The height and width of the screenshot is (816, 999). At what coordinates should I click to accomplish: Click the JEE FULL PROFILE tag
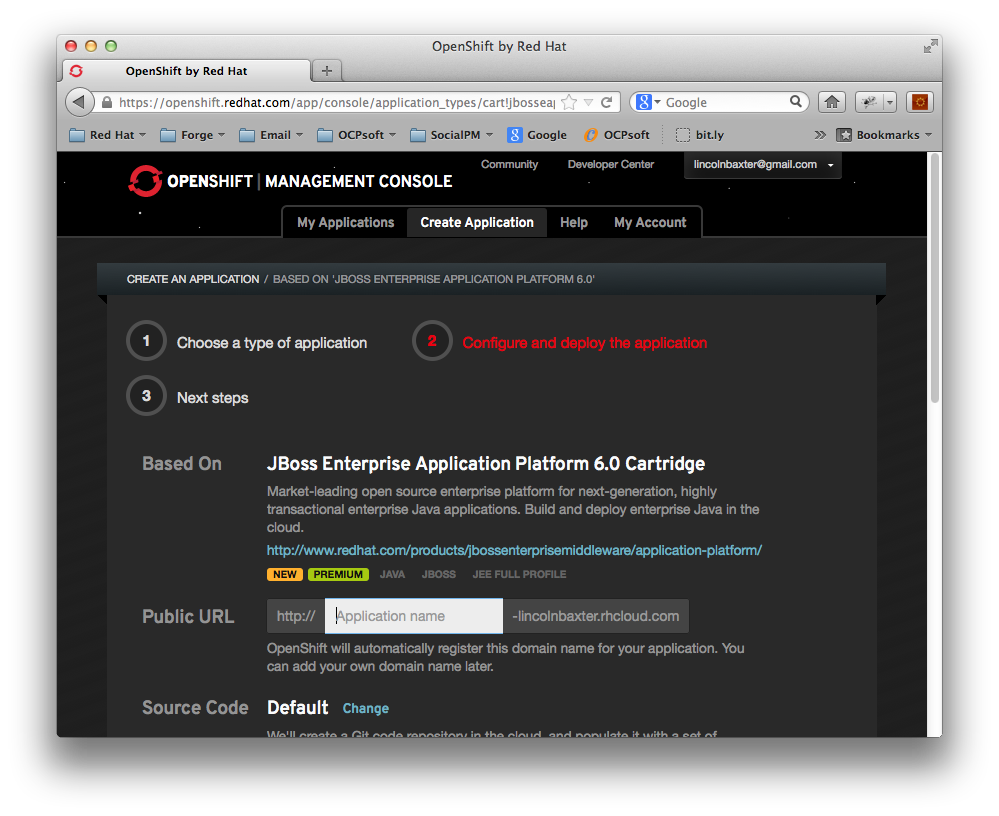coord(519,575)
